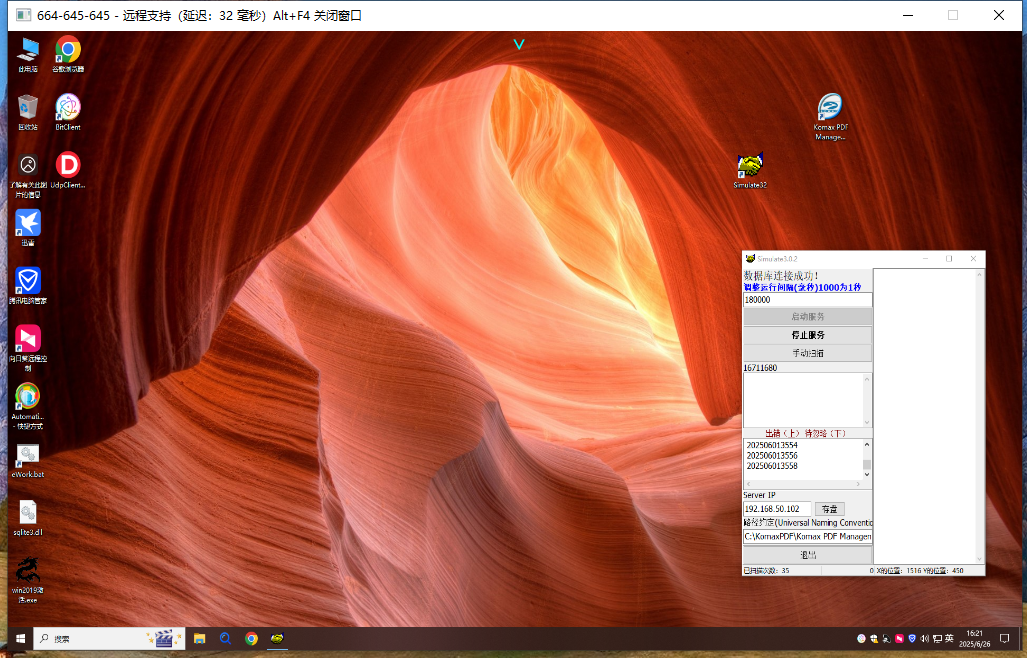This screenshot has height=658, width=1027.
Task: Click the right arrow of the ID list horizontal scrollbar
Action: (x=858, y=484)
